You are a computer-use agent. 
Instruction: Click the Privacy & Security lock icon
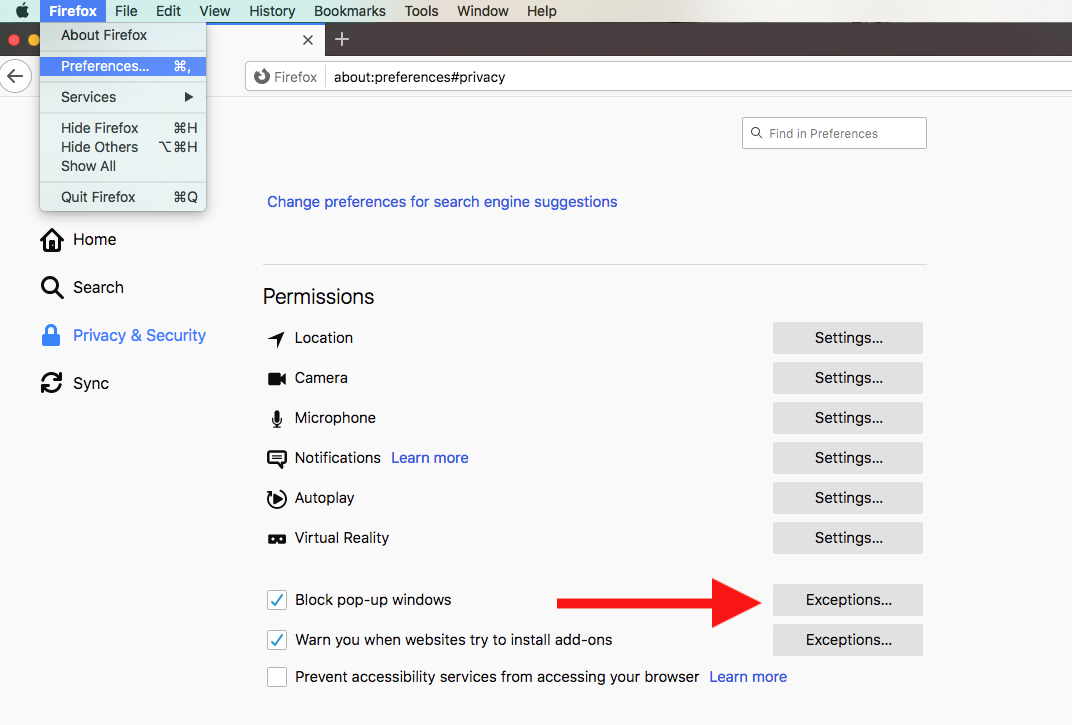pos(51,335)
